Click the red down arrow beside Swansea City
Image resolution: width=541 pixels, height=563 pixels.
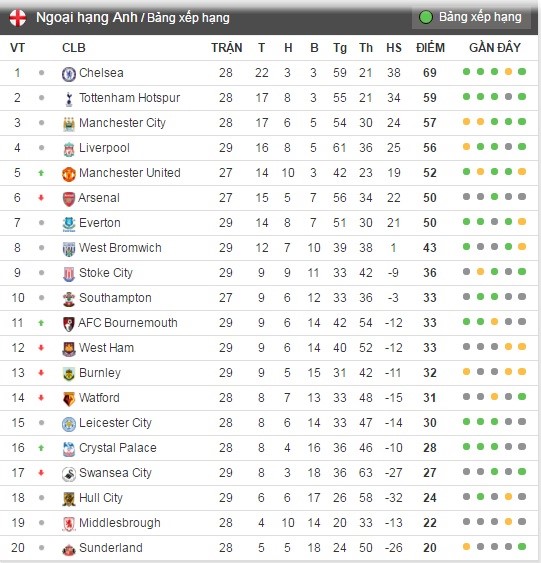(41, 473)
